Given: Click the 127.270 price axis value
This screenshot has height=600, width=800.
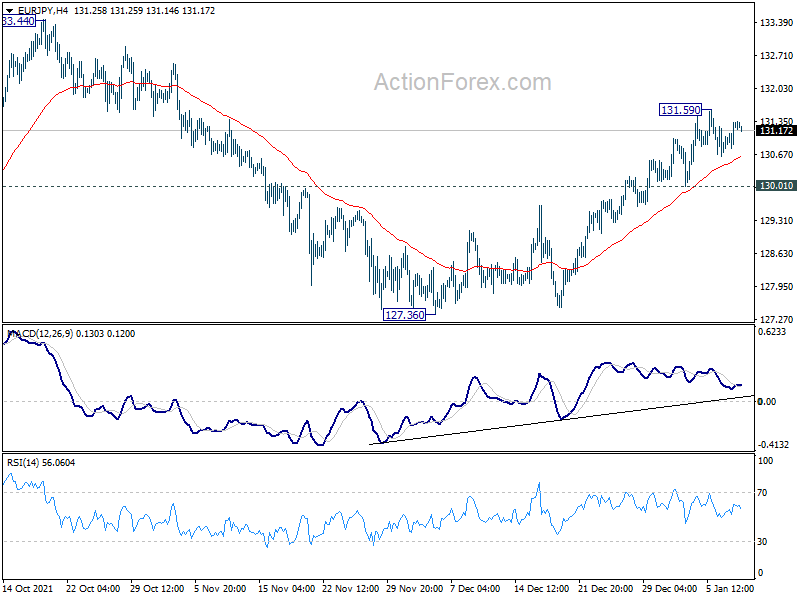Looking at the screenshot, I should click(x=777, y=320).
